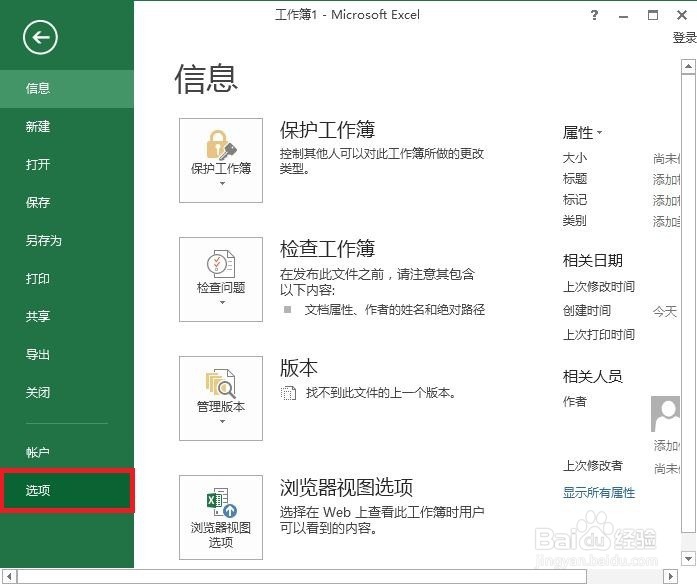Click the 创建时间 label
Image resolution: width=697 pixels, height=585 pixels.
(587, 310)
